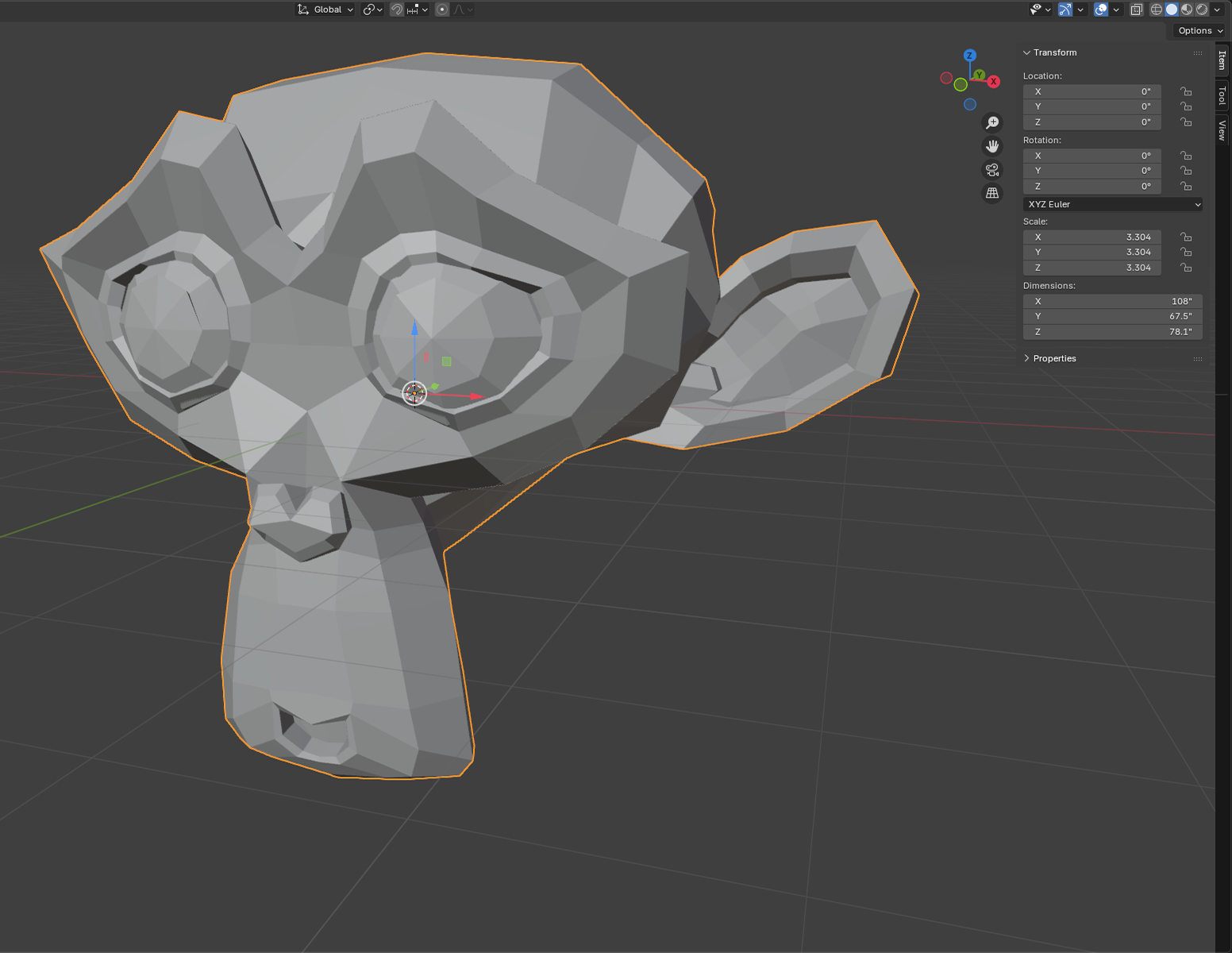Click the Properties panel drag-handle dots
The image size is (1232, 953).
[x=1198, y=359]
